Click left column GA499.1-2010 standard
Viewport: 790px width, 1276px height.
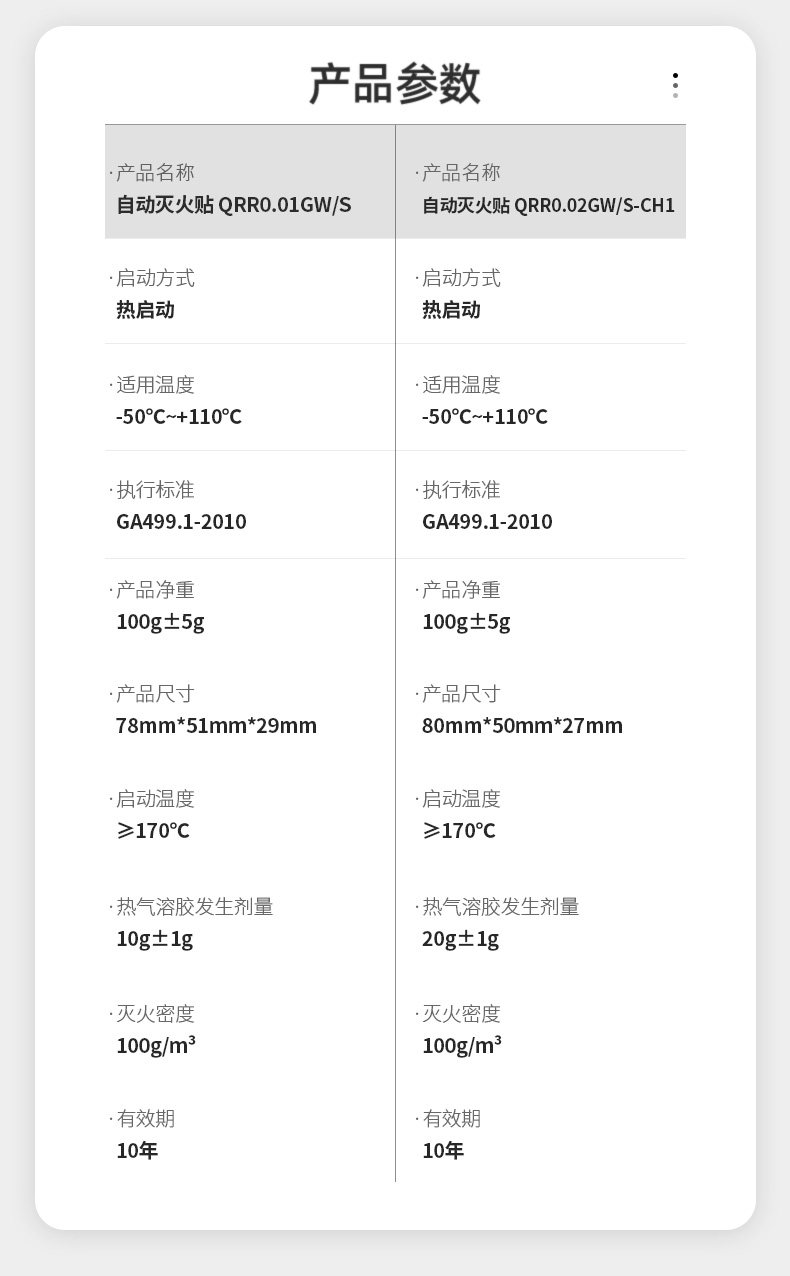[x=181, y=522]
